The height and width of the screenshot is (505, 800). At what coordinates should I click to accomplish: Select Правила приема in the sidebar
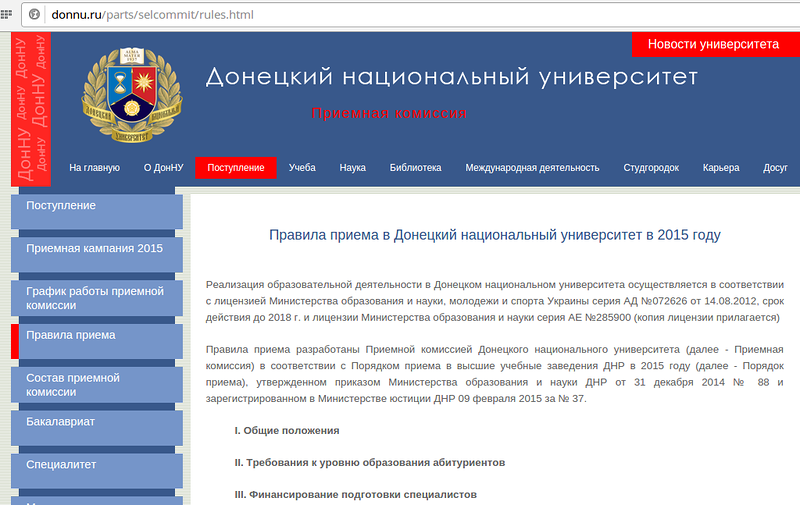pos(97,341)
